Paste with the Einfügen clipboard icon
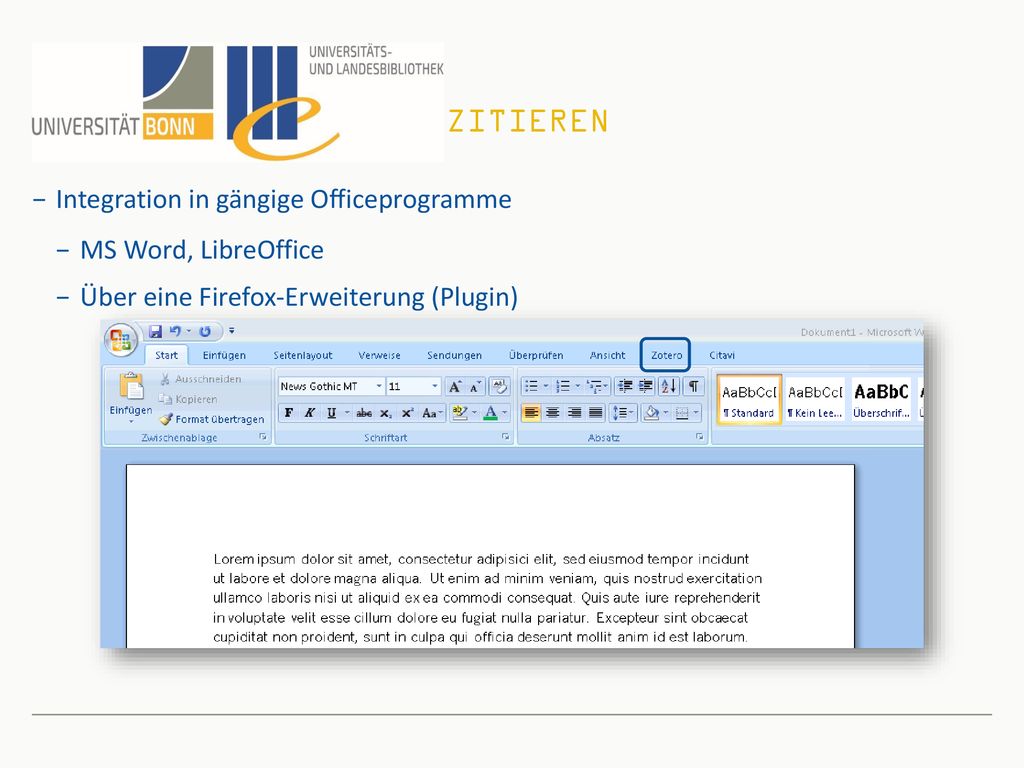Image resolution: width=1024 pixels, height=768 pixels. (131, 386)
